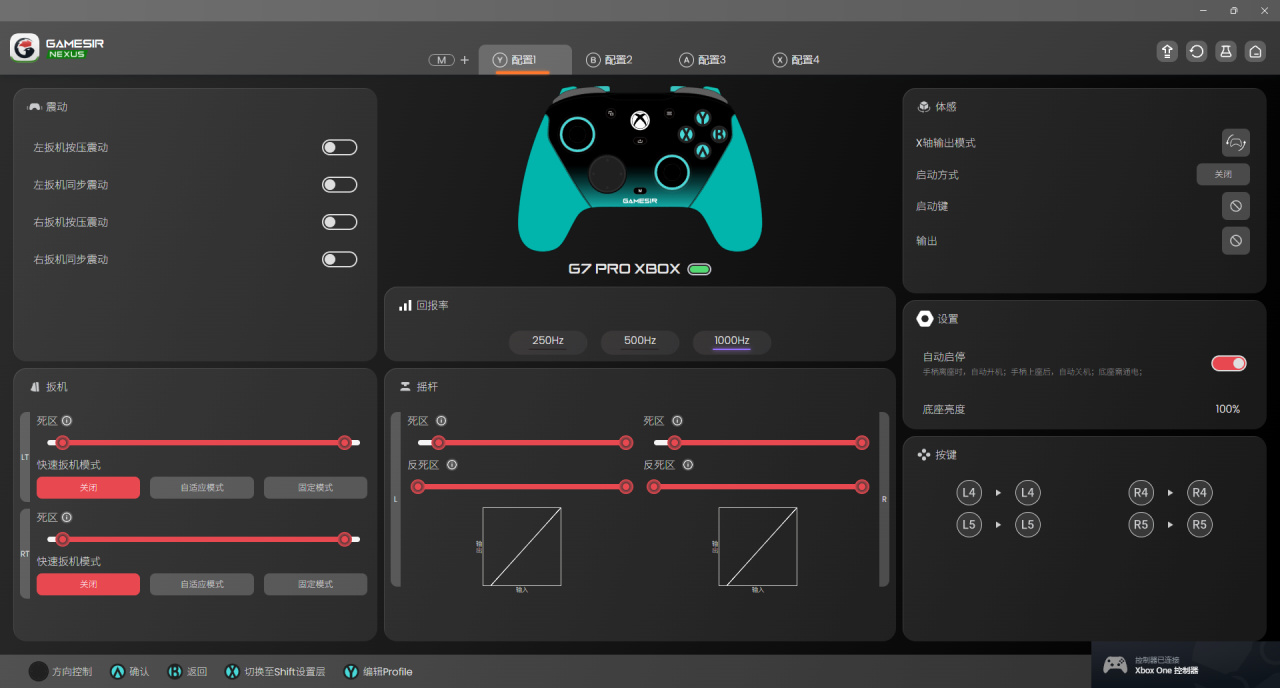The width and height of the screenshot is (1280, 688).
Task: Click the right thumbstick on controller image
Action: tap(671, 172)
